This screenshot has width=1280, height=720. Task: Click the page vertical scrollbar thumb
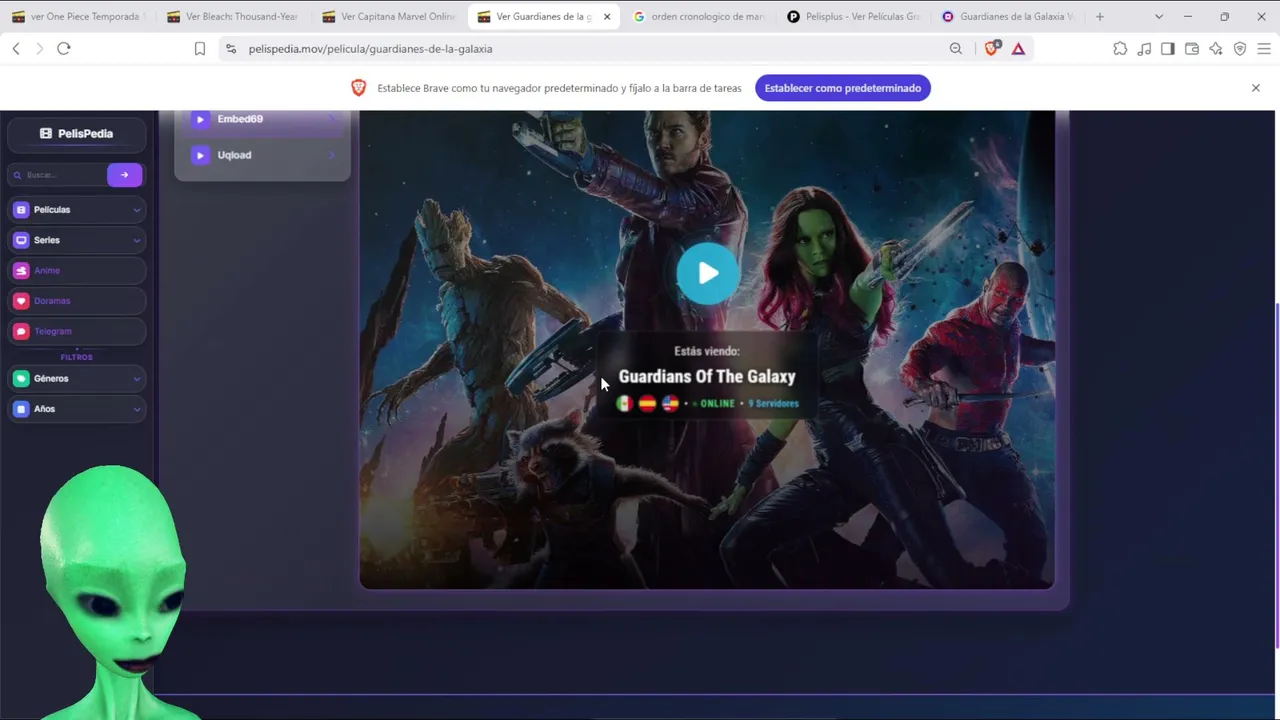click(1277, 475)
